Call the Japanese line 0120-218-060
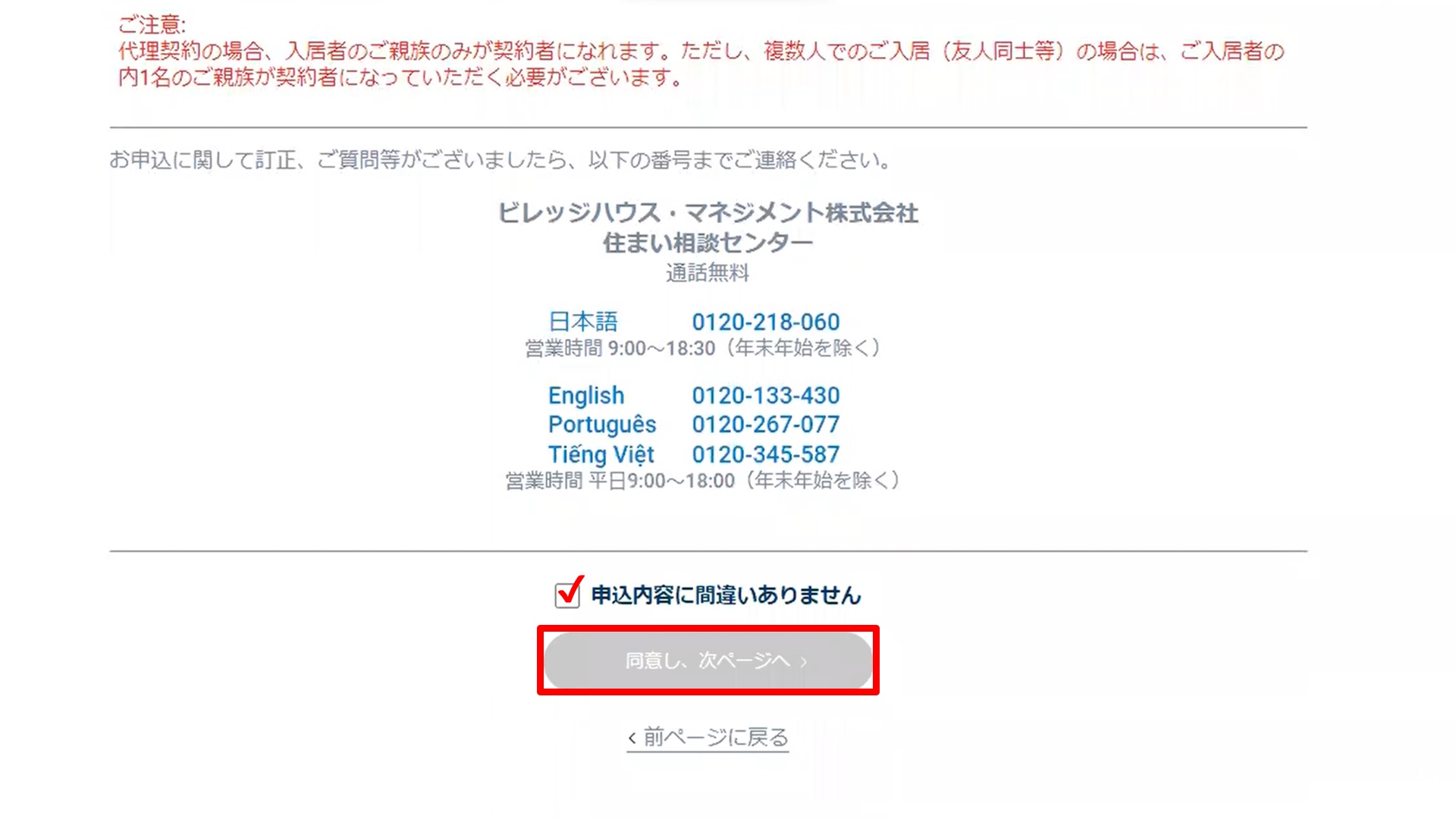The height and width of the screenshot is (819, 1456). point(765,322)
